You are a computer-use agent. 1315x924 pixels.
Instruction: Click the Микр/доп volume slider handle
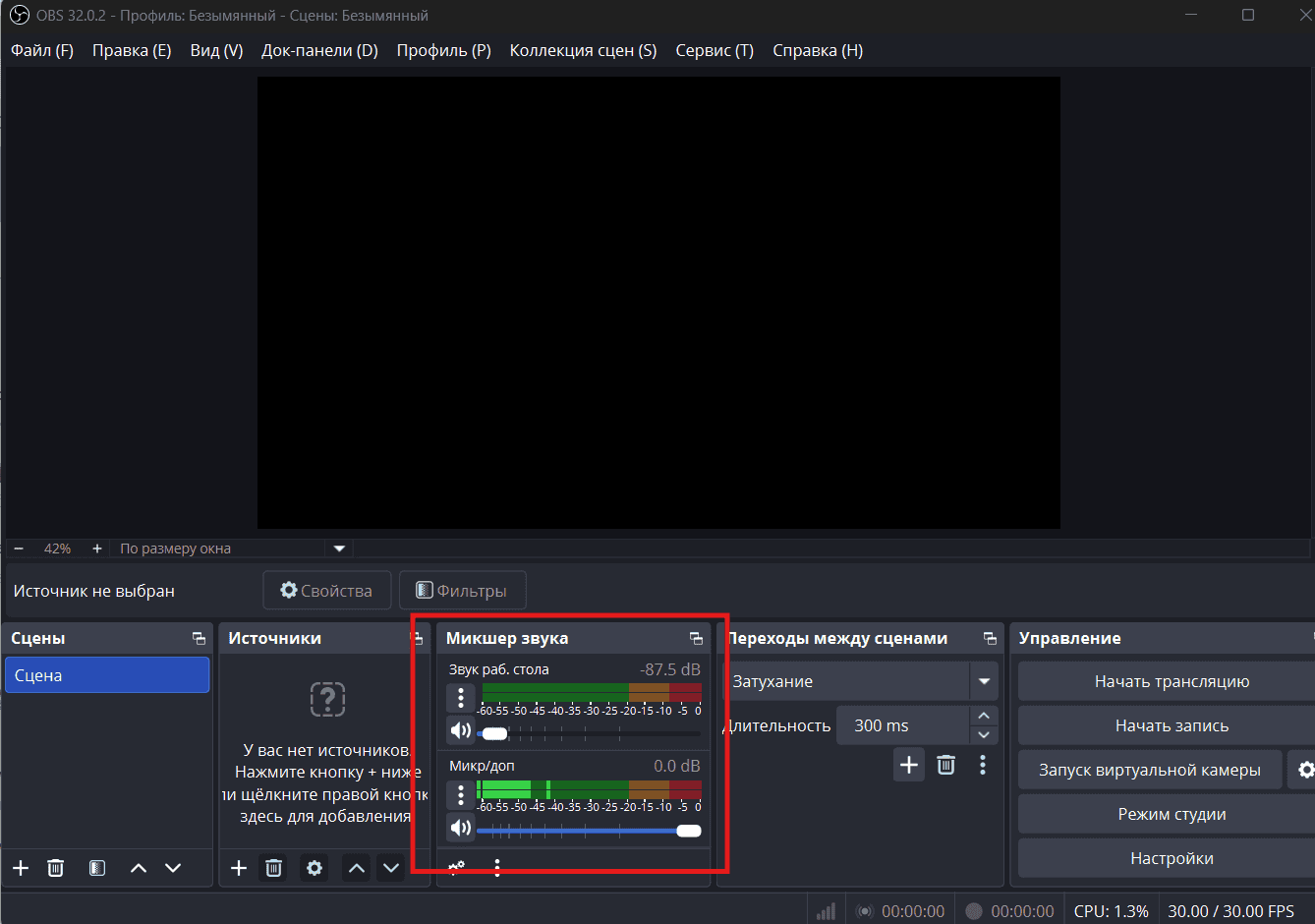(x=689, y=831)
